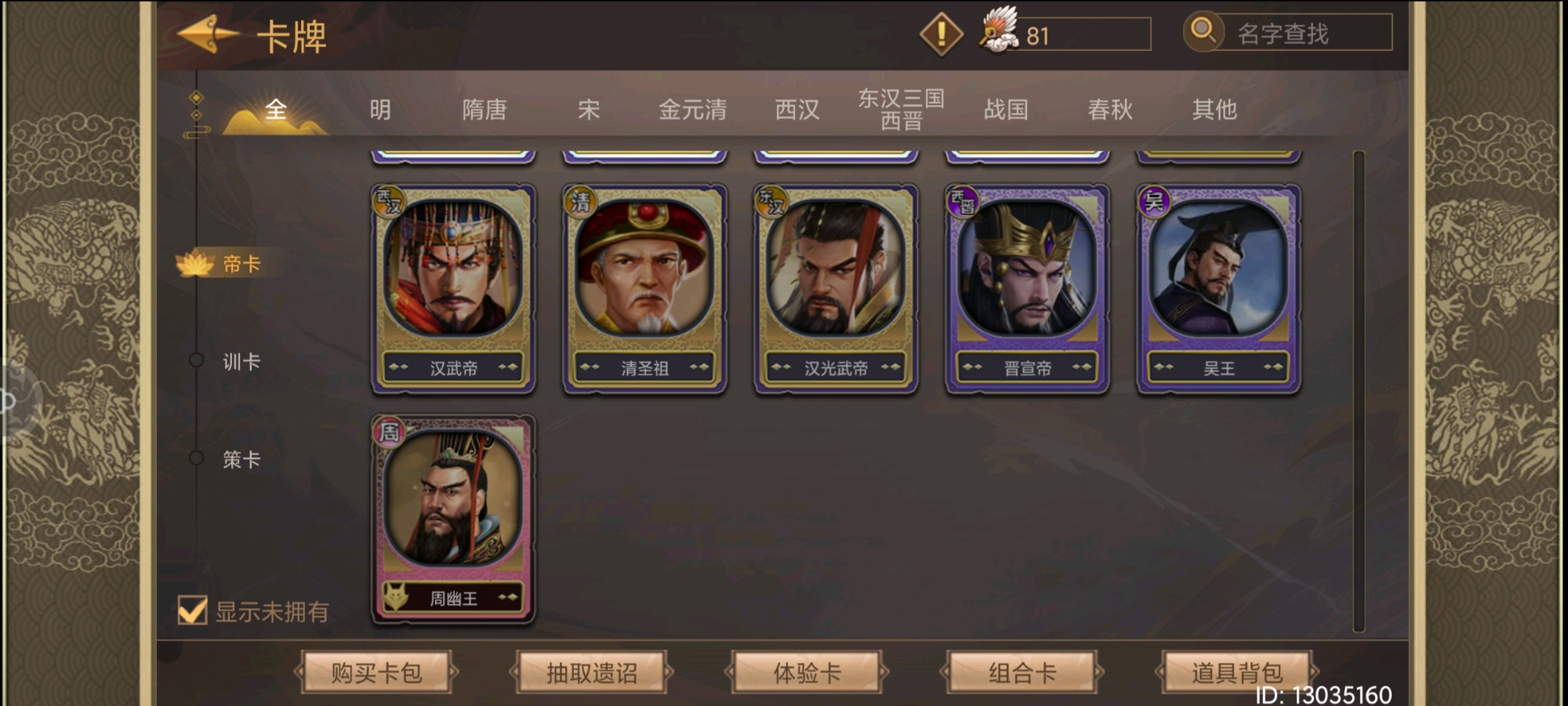
Task: Click the card list vertical scrollbar
Action: coord(1359,391)
